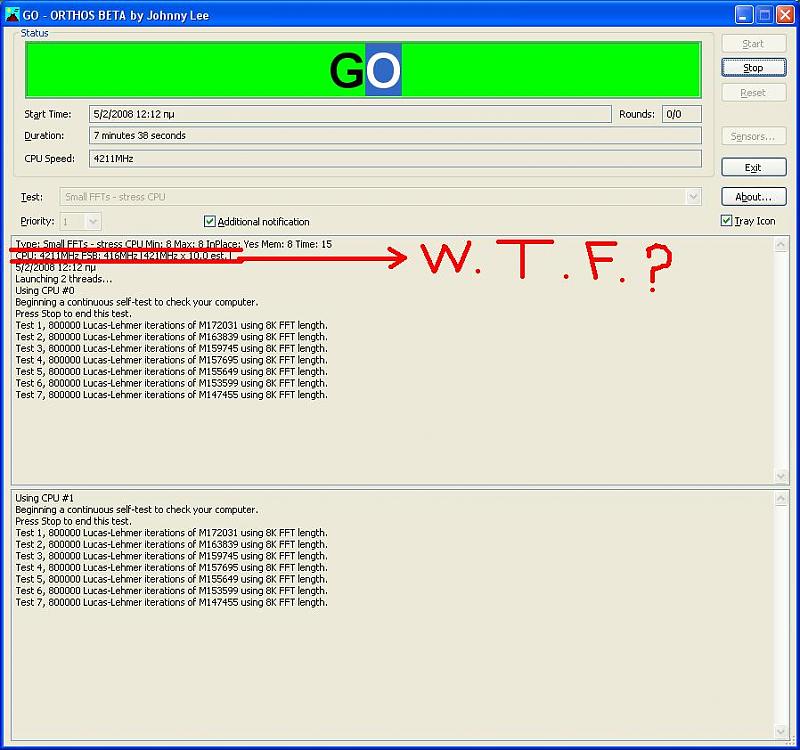
Task: Click the "Launching 2 threads..." log line
Action: pos(64,279)
